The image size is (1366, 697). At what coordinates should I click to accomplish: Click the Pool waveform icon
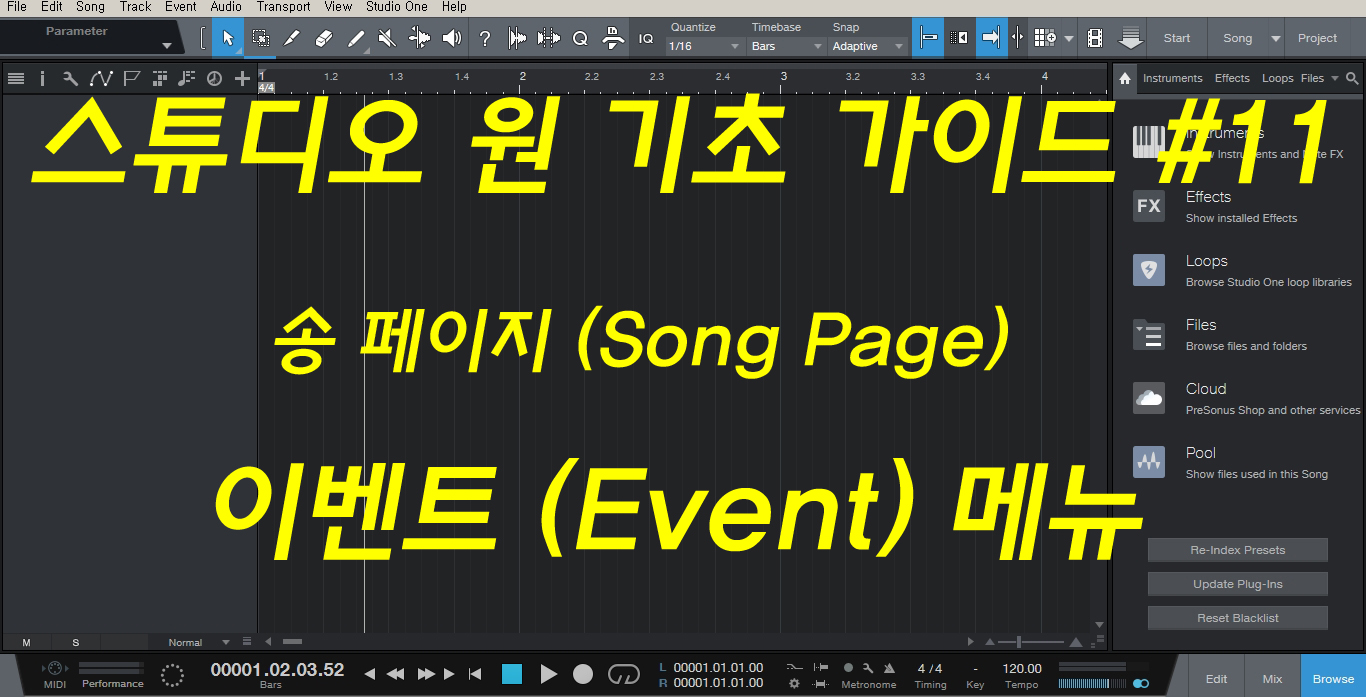1149,462
